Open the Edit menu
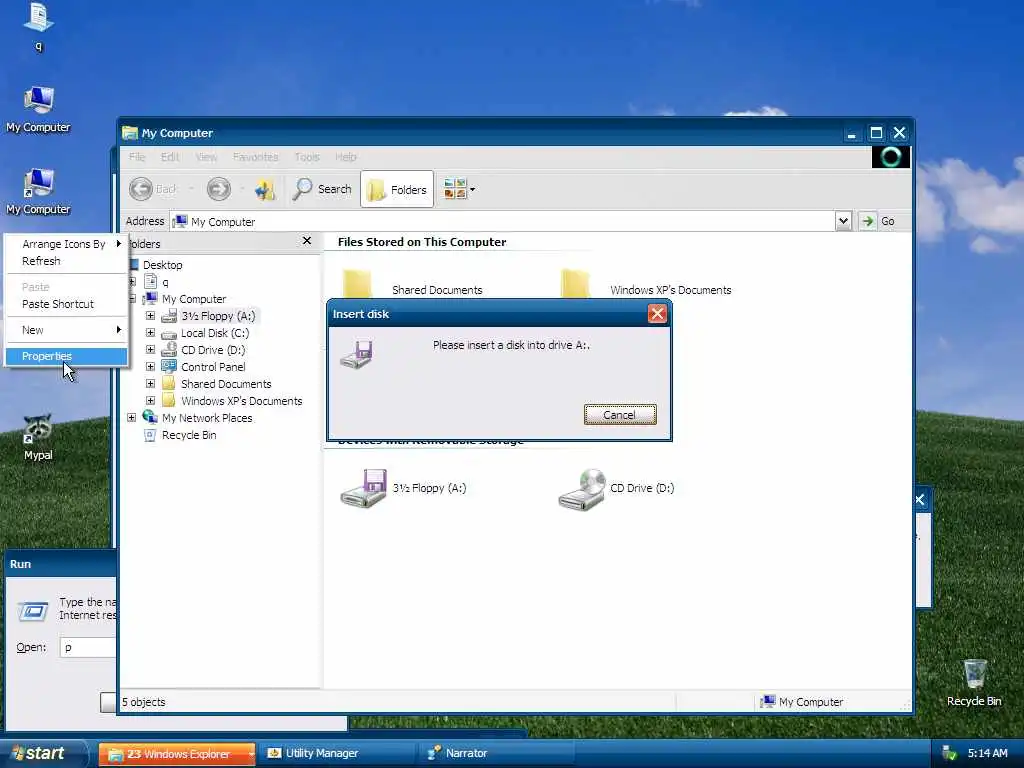 [170, 157]
